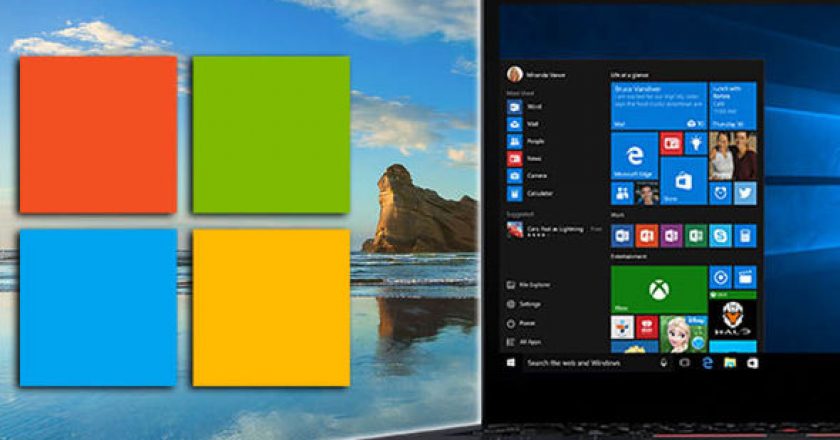The width and height of the screenshot is (840, 440).
Task: Open the orange PowerPoint tile
Action: [x=647, y=236]
